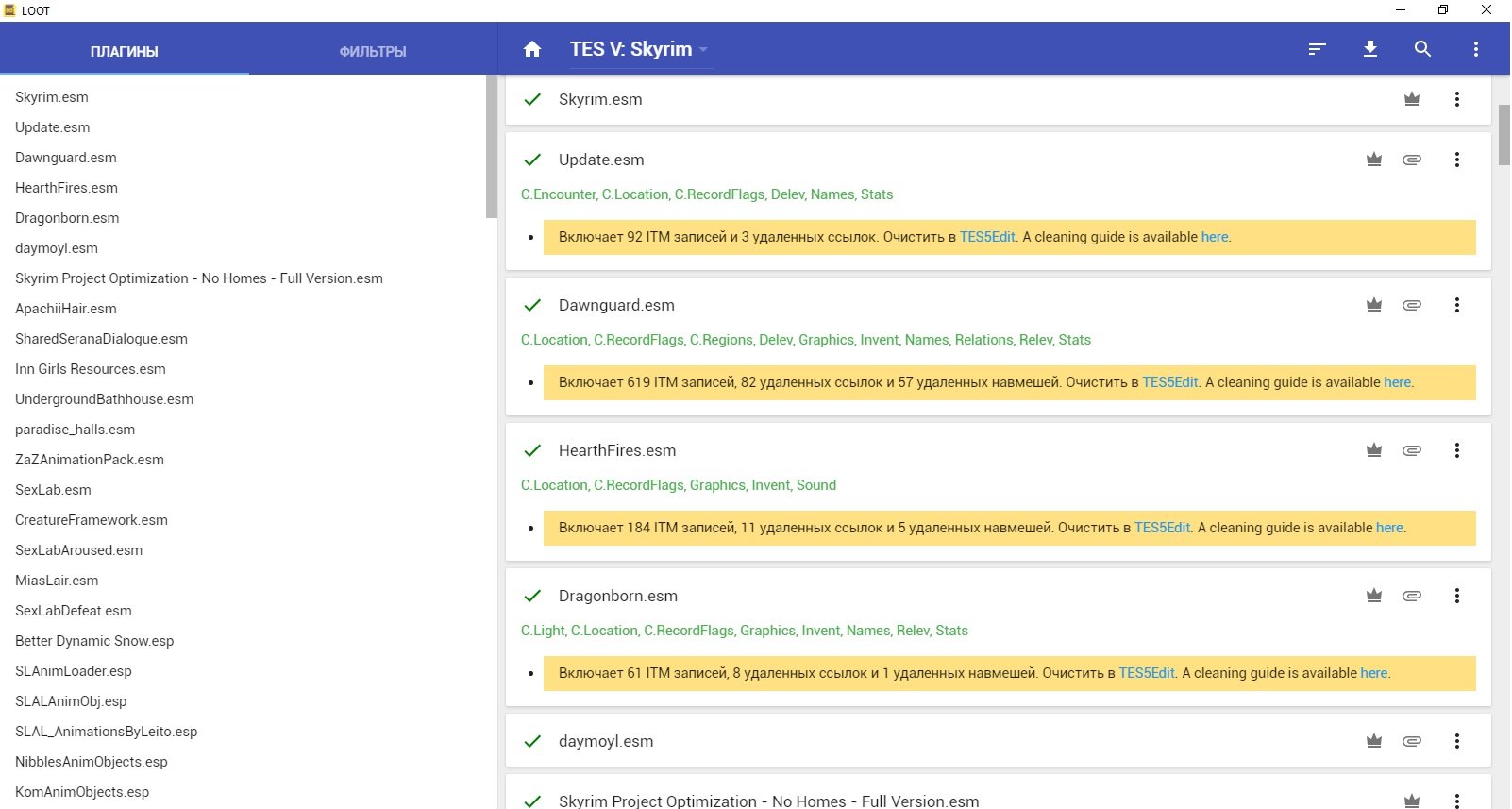The width and height of the screenshot is (1512, 809).
Task: Open main overflow menu in header
Action: click(x=1476, y=49)
